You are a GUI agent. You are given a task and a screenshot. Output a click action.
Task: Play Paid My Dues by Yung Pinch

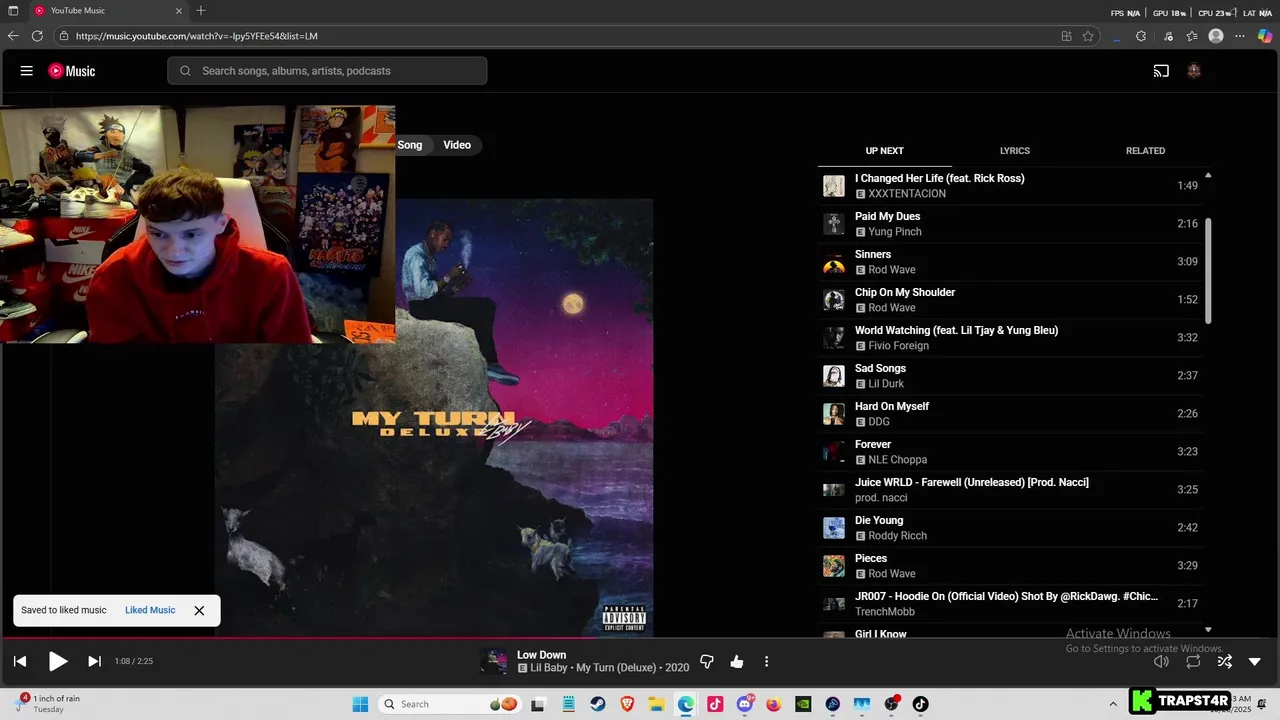click(x=1010, y=224)
